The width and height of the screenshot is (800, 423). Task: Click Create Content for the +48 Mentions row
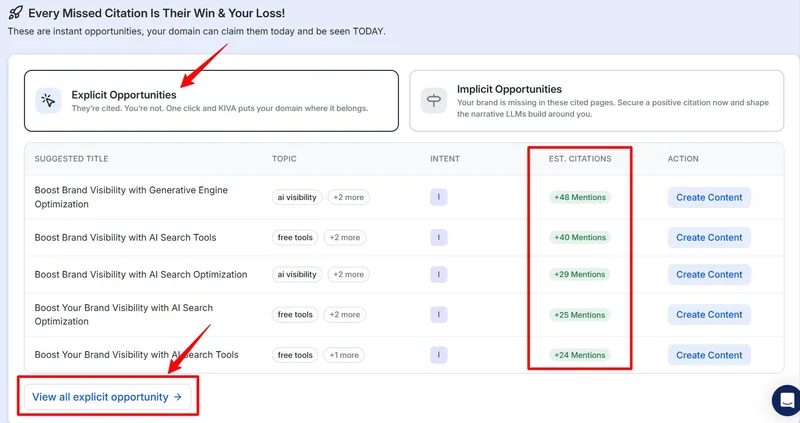(x=708, y=197)
